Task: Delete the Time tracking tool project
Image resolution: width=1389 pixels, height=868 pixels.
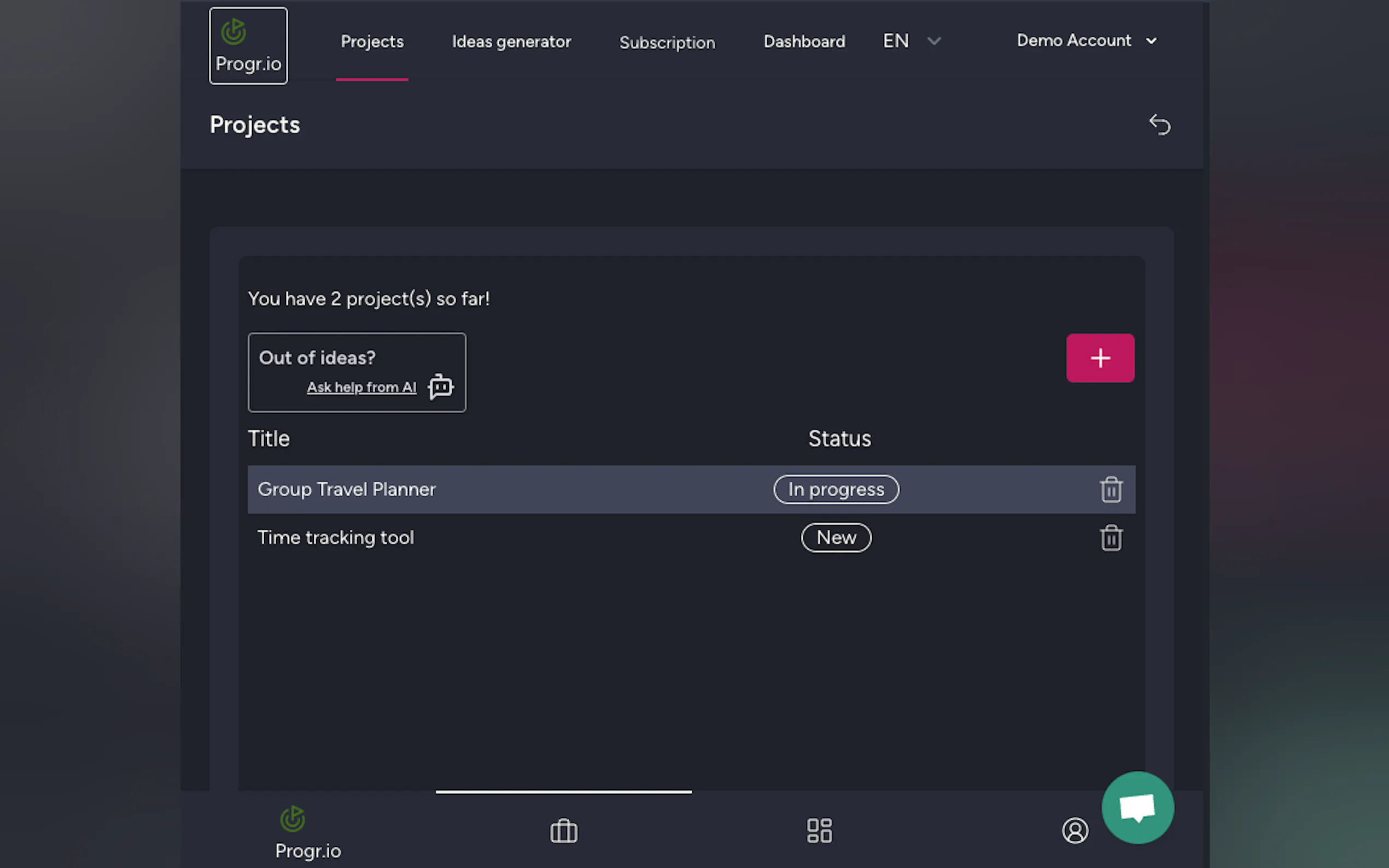Action: 1111,538
